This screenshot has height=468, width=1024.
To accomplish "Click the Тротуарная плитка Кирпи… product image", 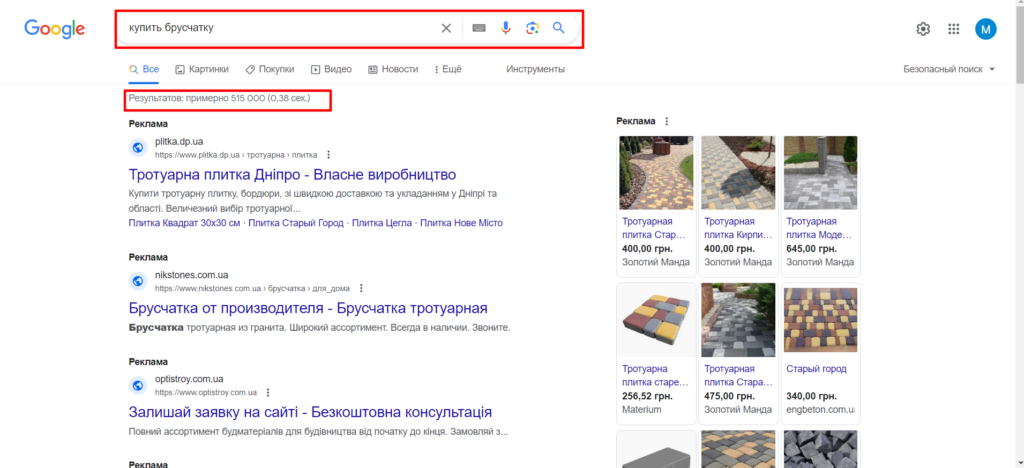I will click(738, 173).
